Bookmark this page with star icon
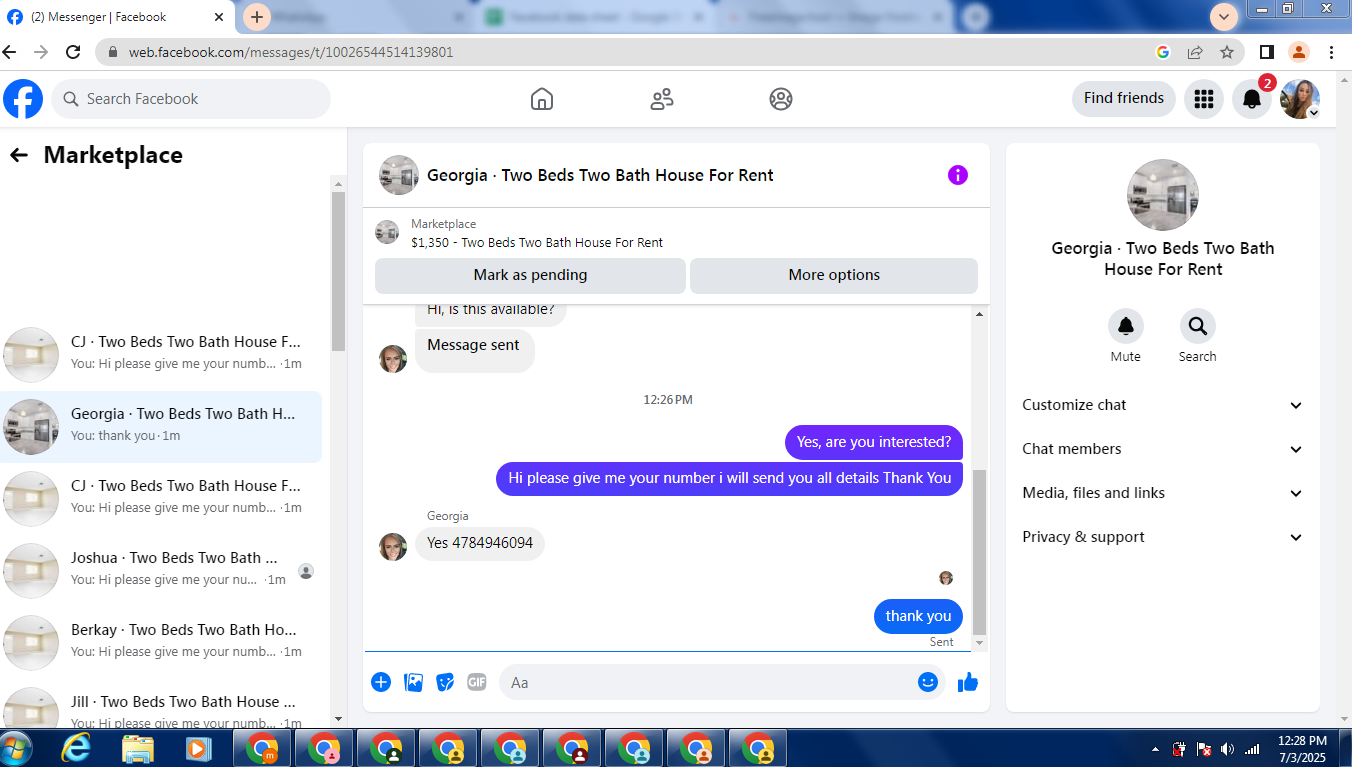Image resolution: width=1352 pixels, height=767 pixels. click(1227, 52)
